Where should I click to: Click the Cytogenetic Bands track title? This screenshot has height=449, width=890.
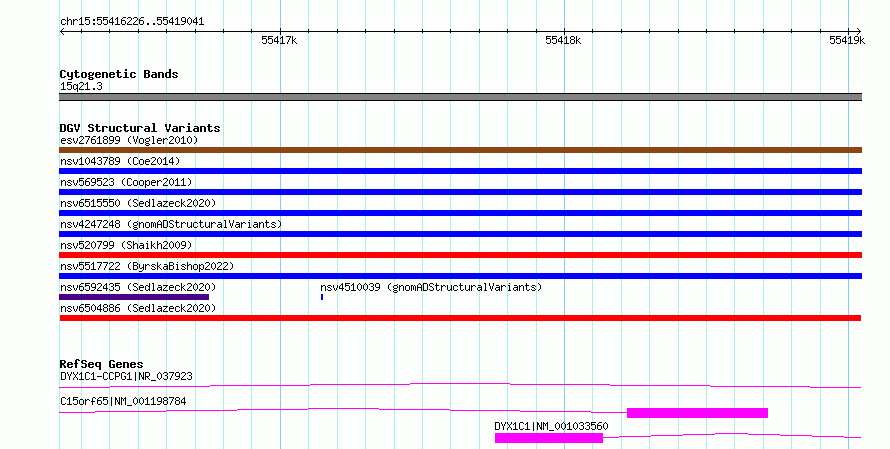[x=119, y=74]
